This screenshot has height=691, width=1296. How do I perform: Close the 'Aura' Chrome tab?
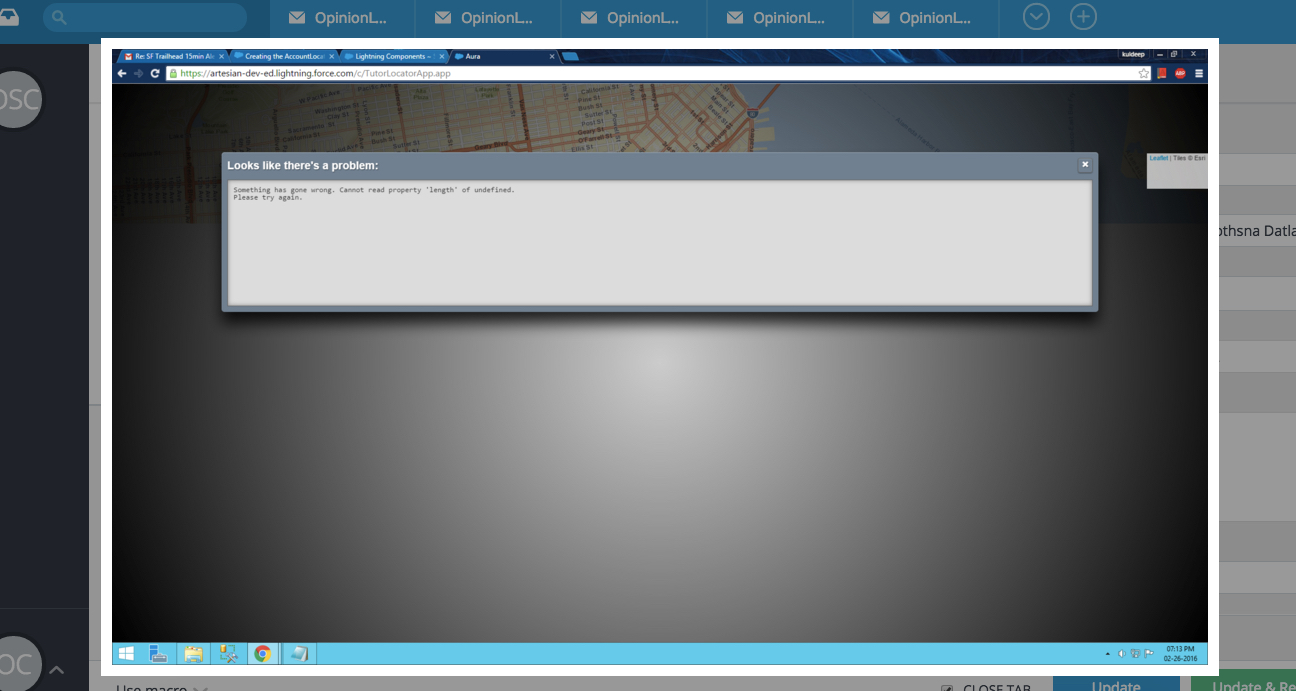pos(552,56)
